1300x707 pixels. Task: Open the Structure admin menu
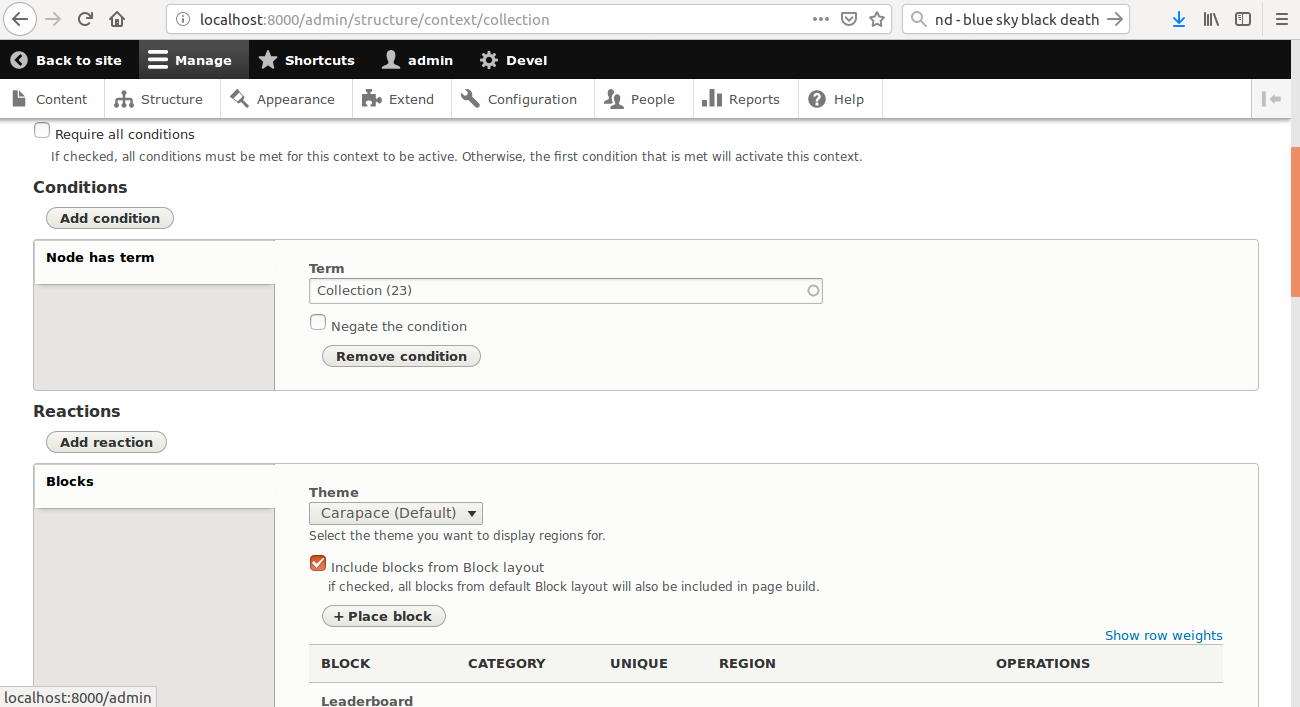(x=159, y=99)
